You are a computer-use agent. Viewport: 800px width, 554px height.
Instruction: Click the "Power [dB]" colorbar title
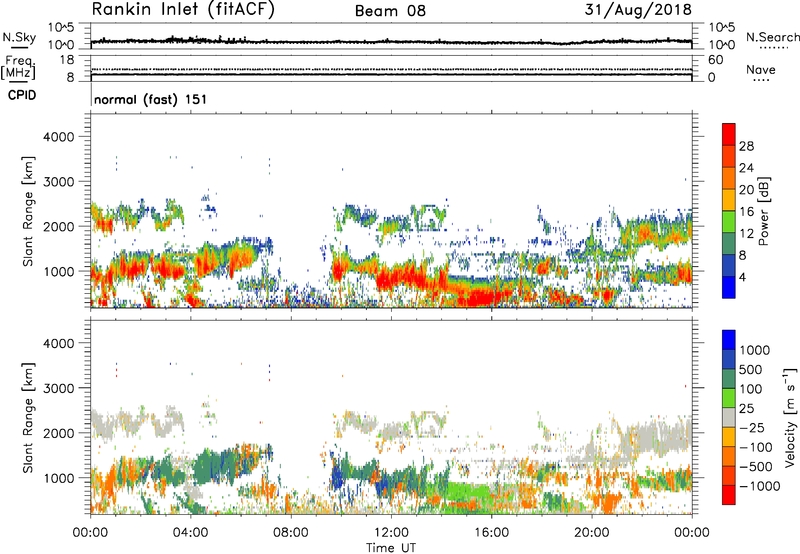pos(763,211)
